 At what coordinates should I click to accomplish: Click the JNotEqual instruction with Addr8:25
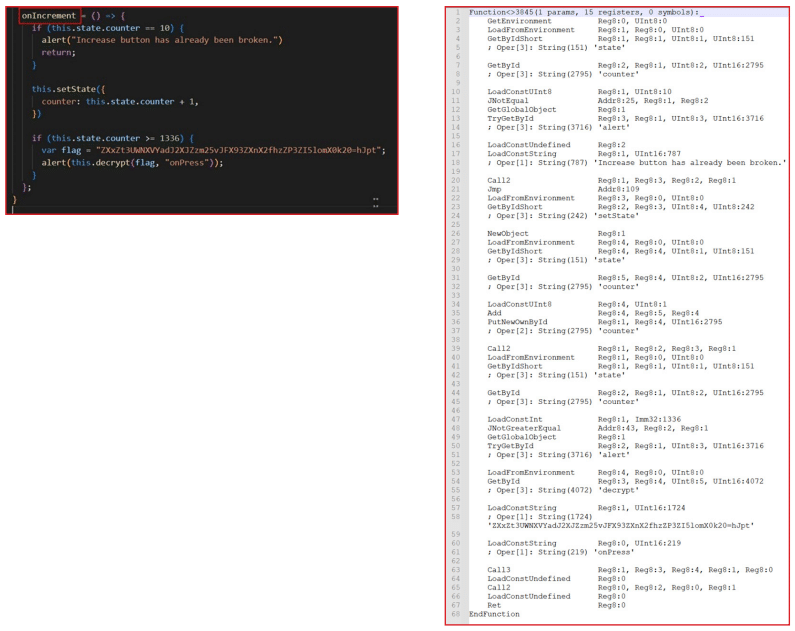[x=598, y=101]
